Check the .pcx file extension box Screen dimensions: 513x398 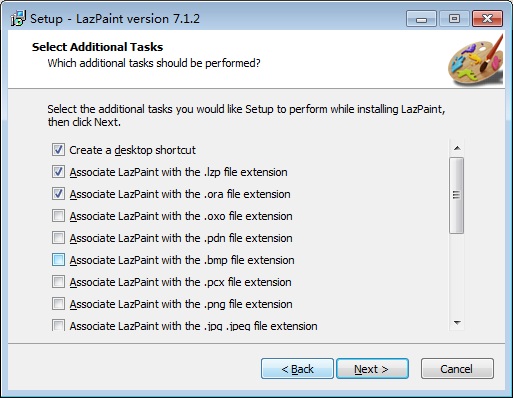click(x=58, y=282)
